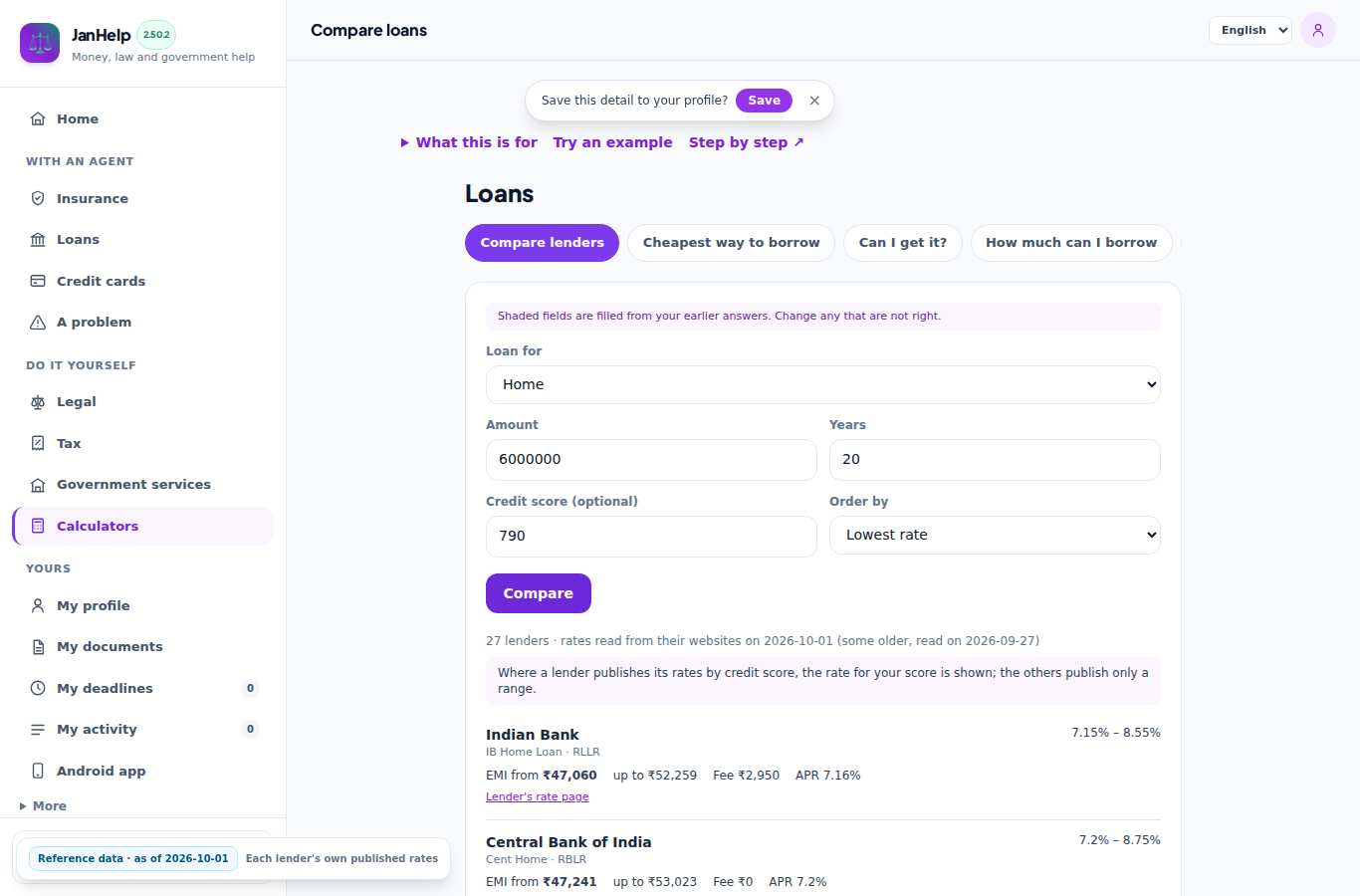Click the Government services icon
This screenshot has height=896, width=1360.
[x=38, y=484]
